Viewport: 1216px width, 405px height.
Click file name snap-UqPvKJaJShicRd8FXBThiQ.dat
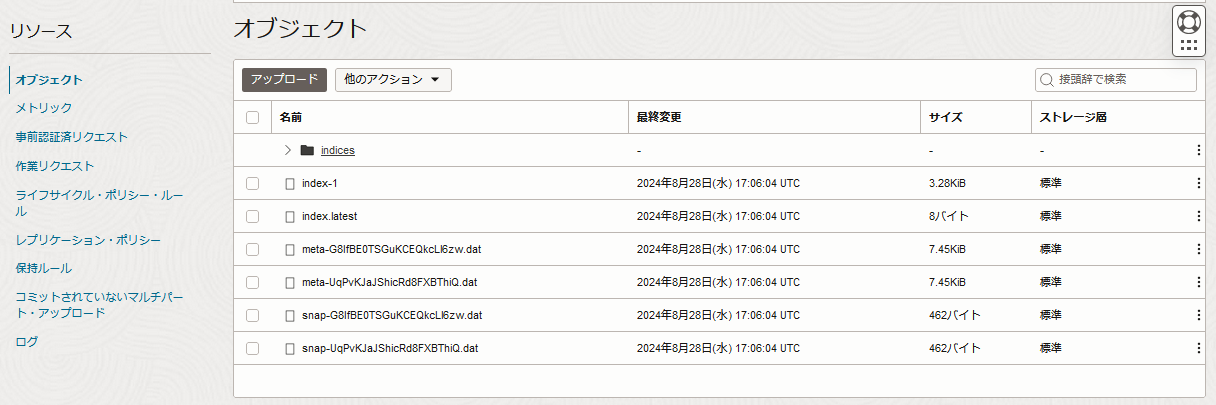click(389, 348)
